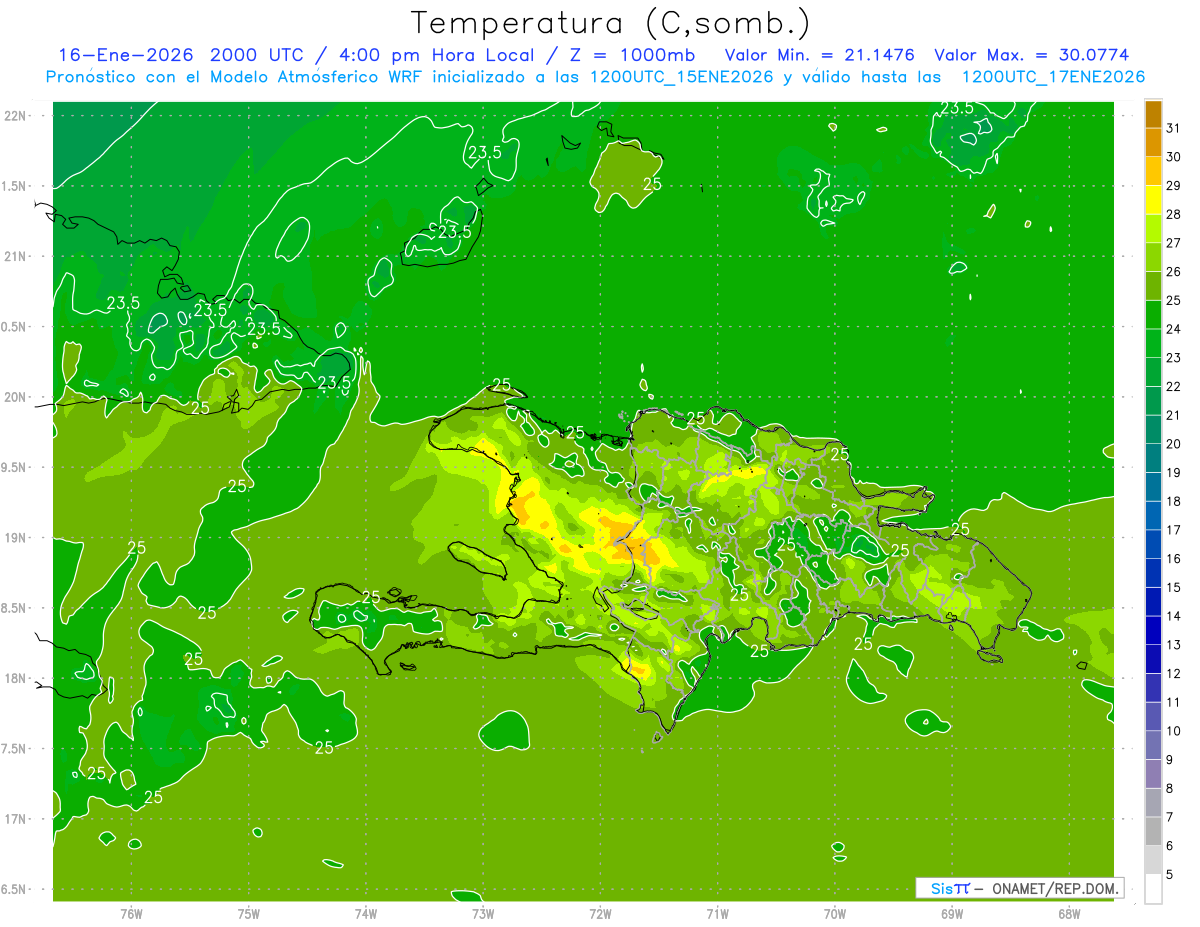Click the "68W" longitude label
Screen dimensions: 1200x927
[1069, 913]
